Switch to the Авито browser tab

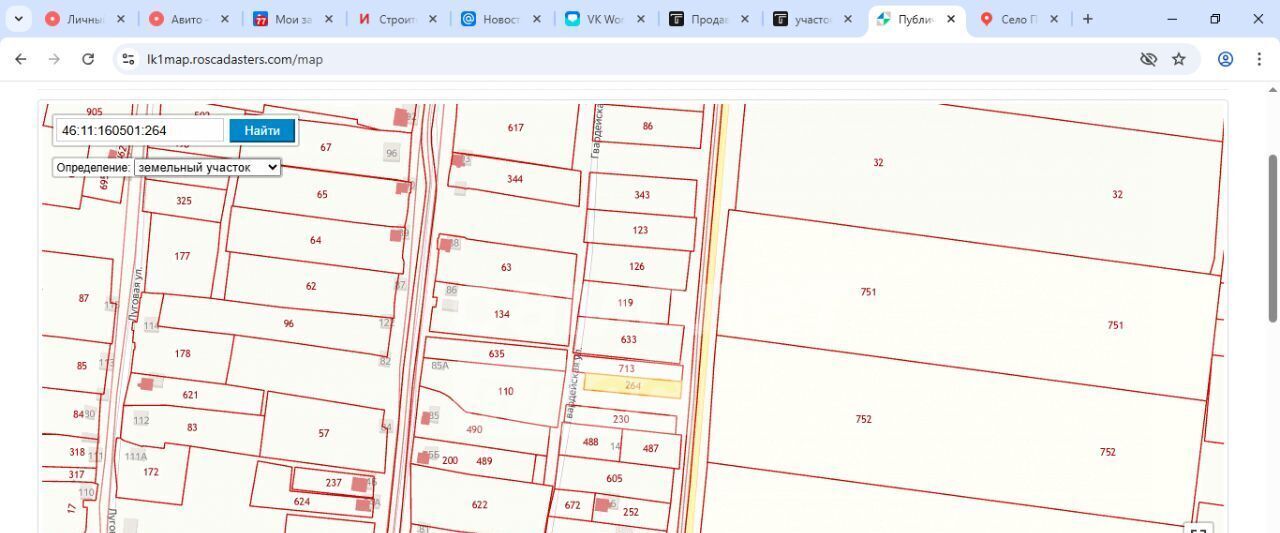click(x=190, y=19)
